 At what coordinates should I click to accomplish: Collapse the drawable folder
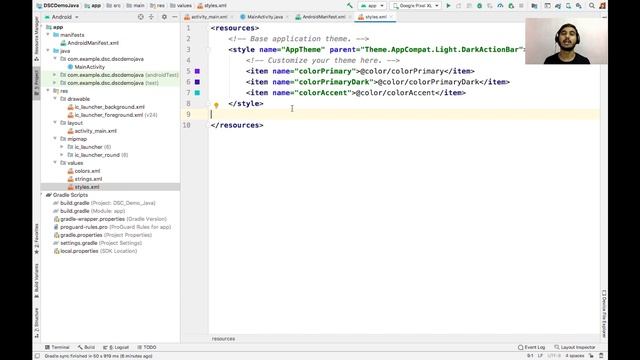click(x=55, y=99)
